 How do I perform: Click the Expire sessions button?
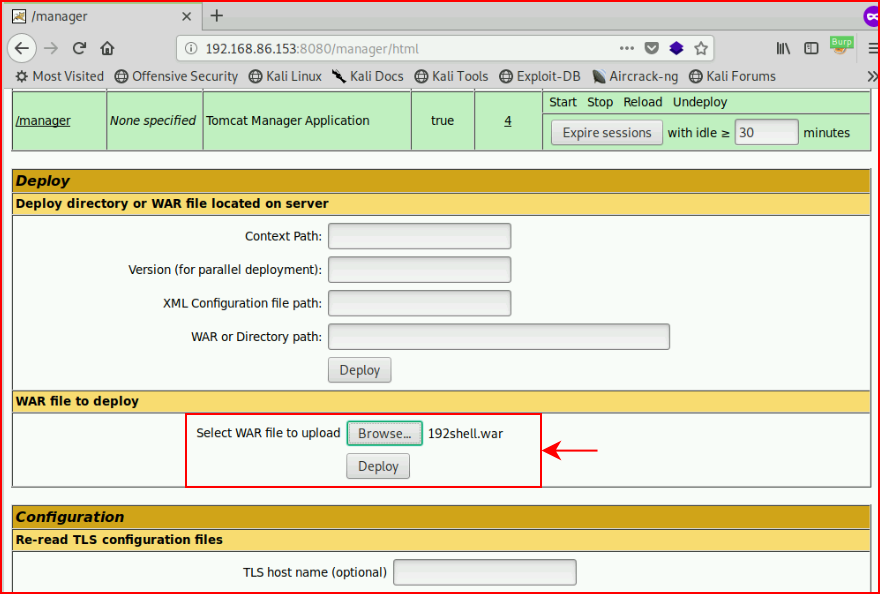pyautogui.click(x=607, y=132)
